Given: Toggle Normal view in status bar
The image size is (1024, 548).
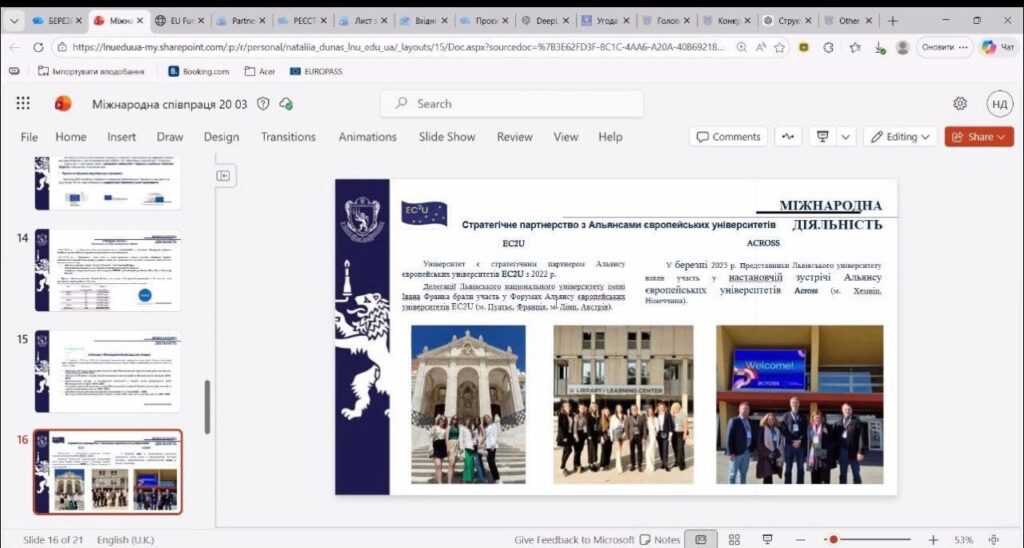Looking at the screenshot, I should pyautogui.click(x=703, y=540).
